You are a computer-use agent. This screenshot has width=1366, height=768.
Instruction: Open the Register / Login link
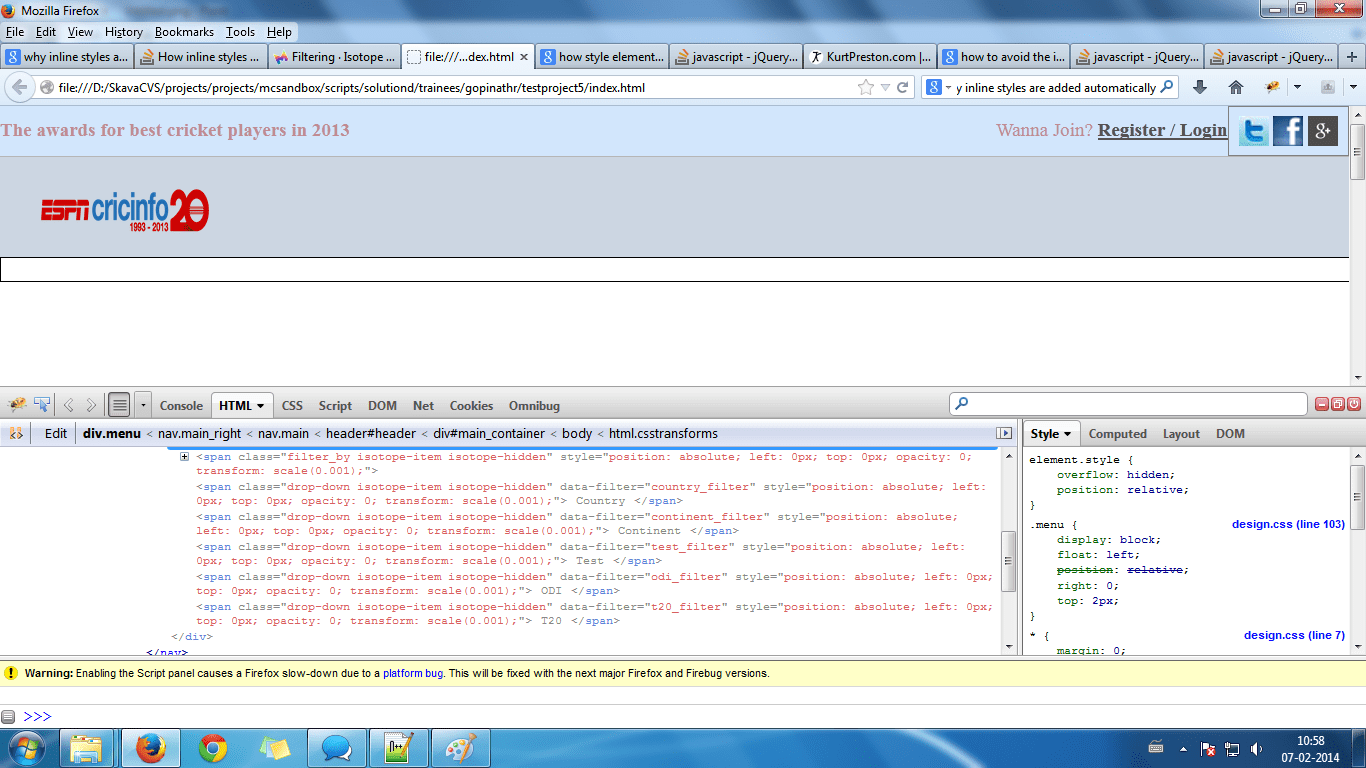click(1163, 130)
